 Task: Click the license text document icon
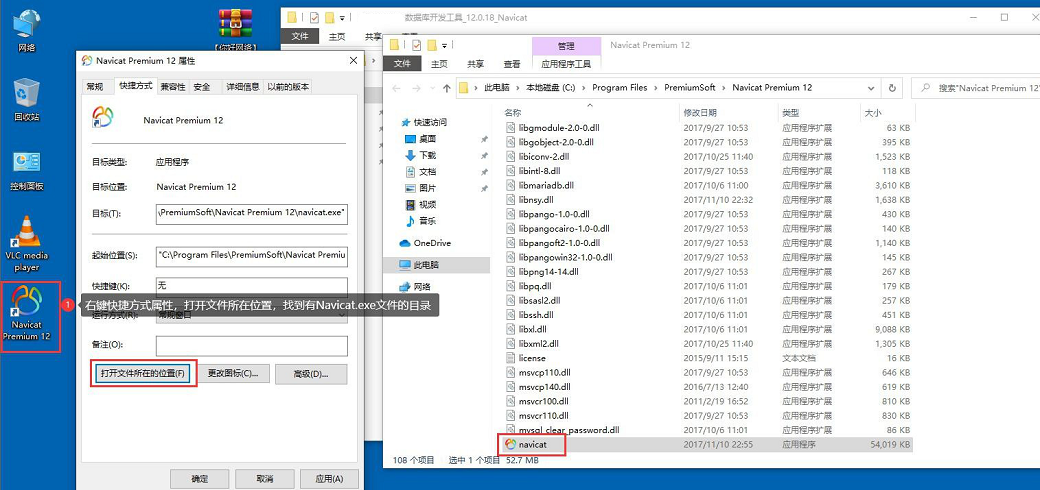coord(511,358)
